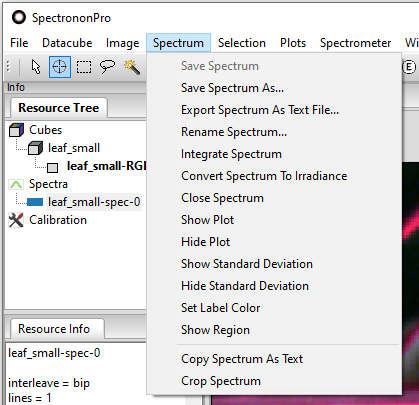Choose Close Spectrum

[274, 198]
